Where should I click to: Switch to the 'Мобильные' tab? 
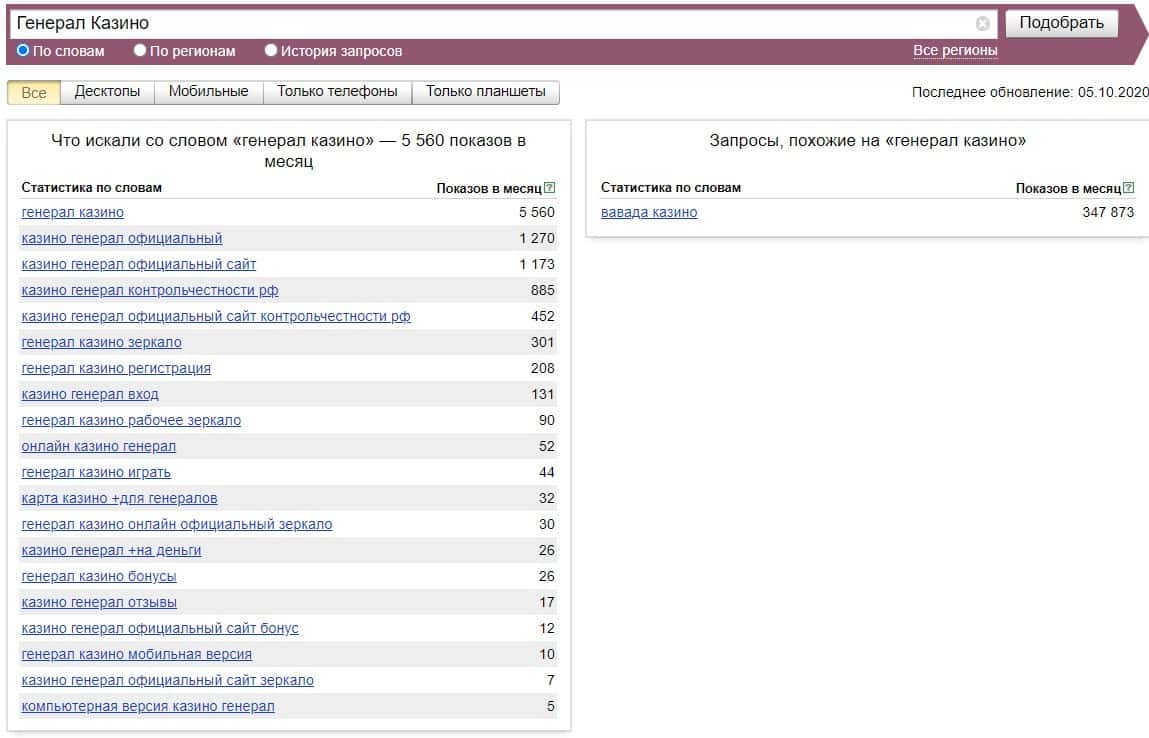[208, 92]
